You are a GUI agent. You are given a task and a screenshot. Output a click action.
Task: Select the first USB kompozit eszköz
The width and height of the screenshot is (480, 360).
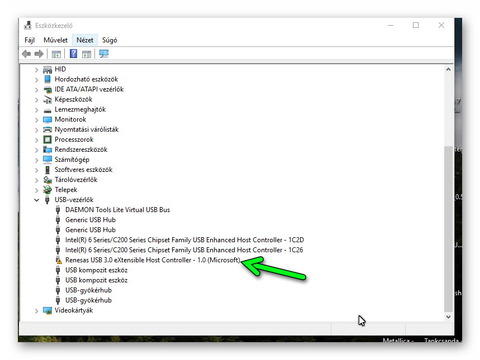(96, 270)
